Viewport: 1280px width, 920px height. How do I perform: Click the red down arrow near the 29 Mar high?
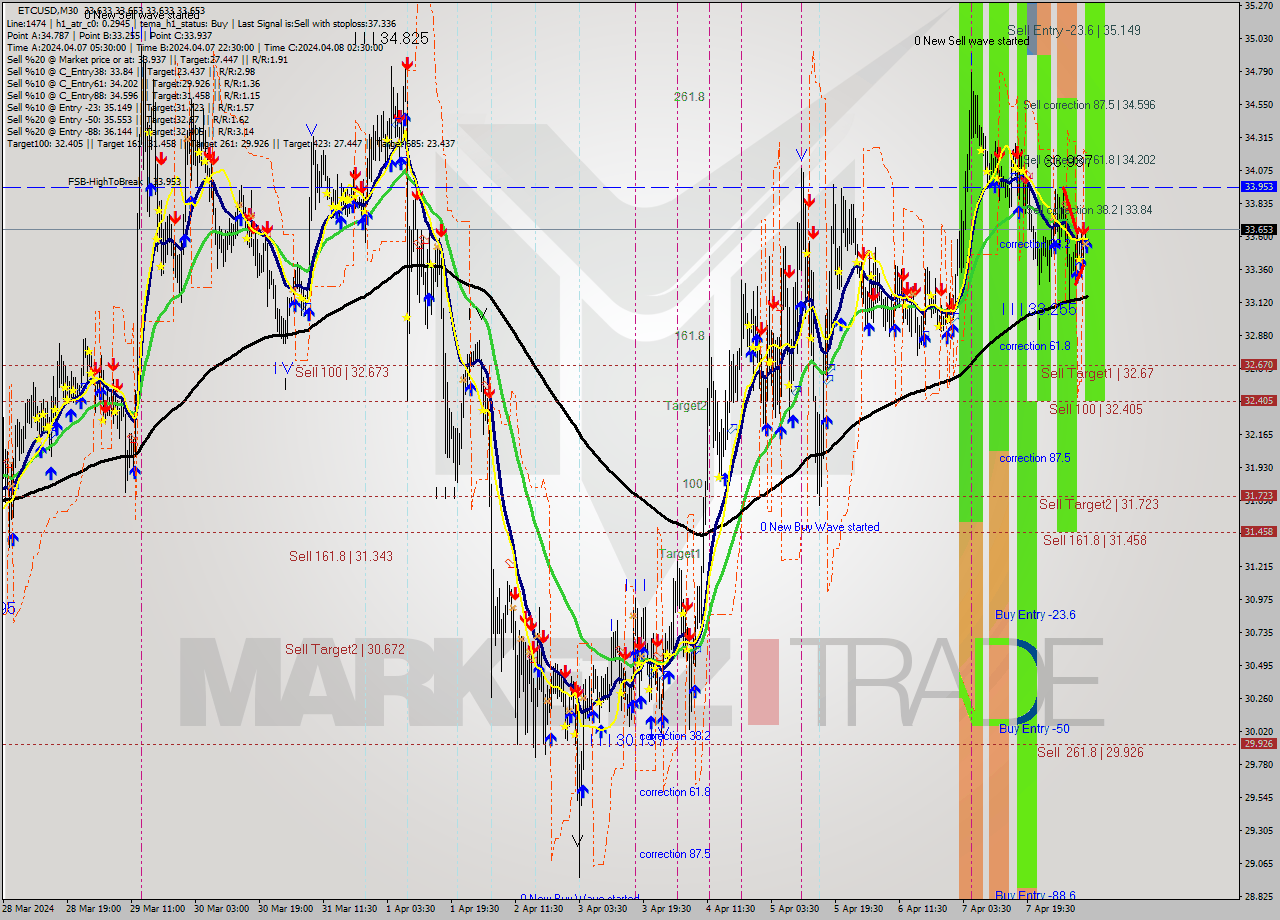tap(161, 159)
